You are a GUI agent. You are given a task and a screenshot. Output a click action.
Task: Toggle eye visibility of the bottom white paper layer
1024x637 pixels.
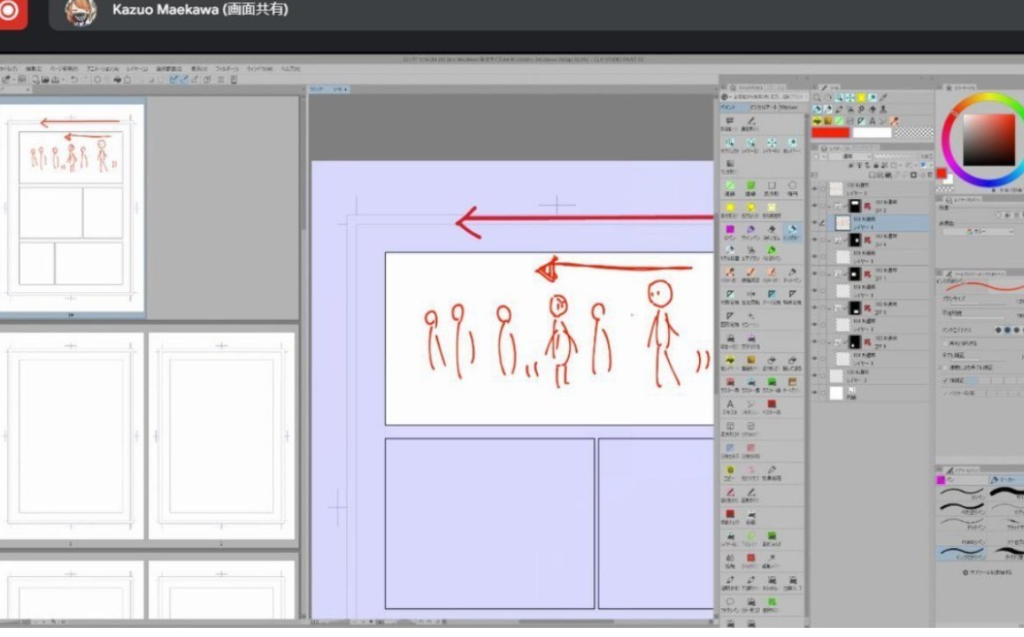pos(814,393)
